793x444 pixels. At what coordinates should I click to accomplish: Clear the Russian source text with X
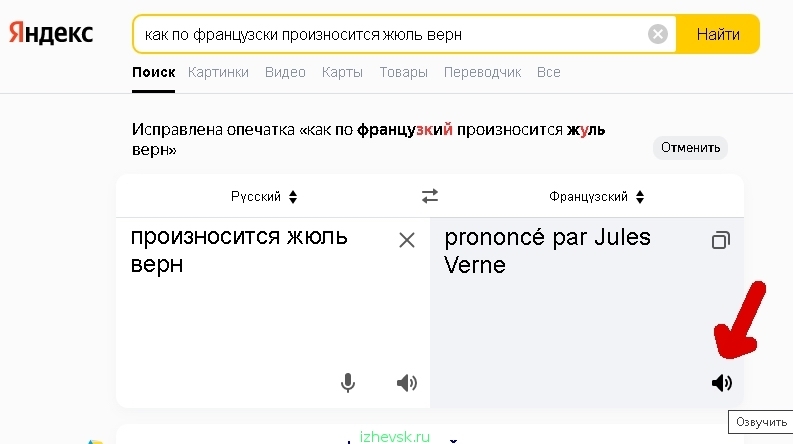(407, 240)
